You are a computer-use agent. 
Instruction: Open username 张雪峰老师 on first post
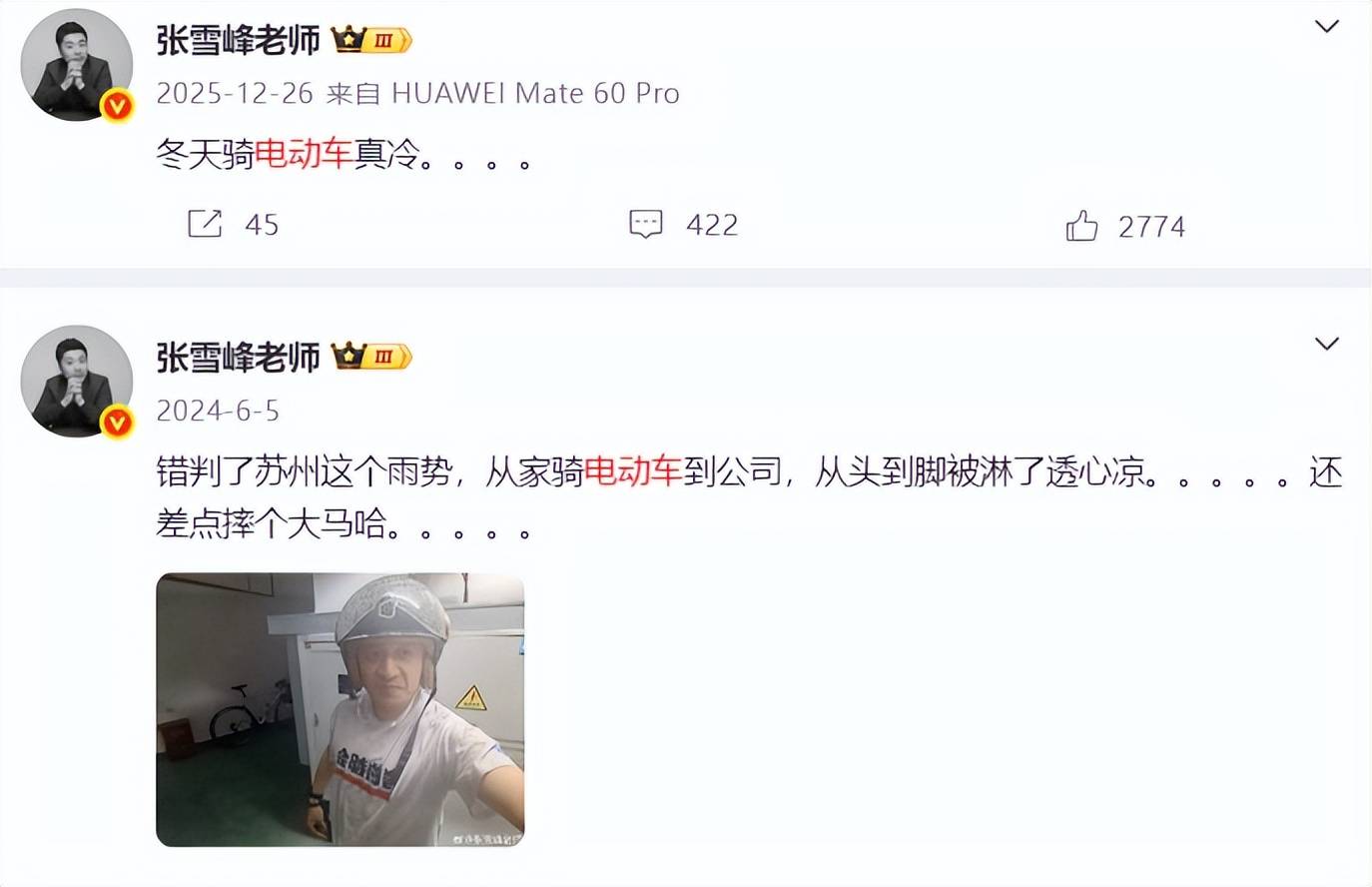coord(239,40)
